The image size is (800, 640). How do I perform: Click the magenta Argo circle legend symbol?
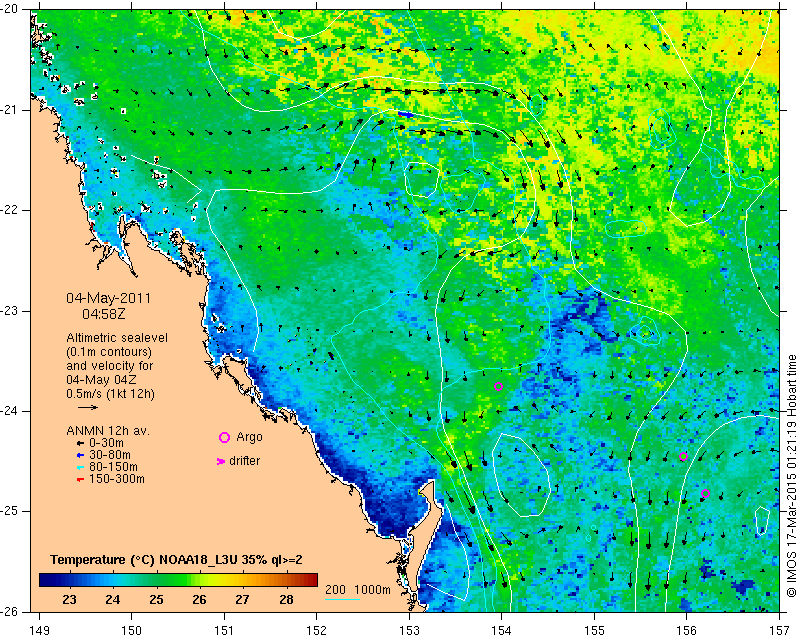(224, 437)
